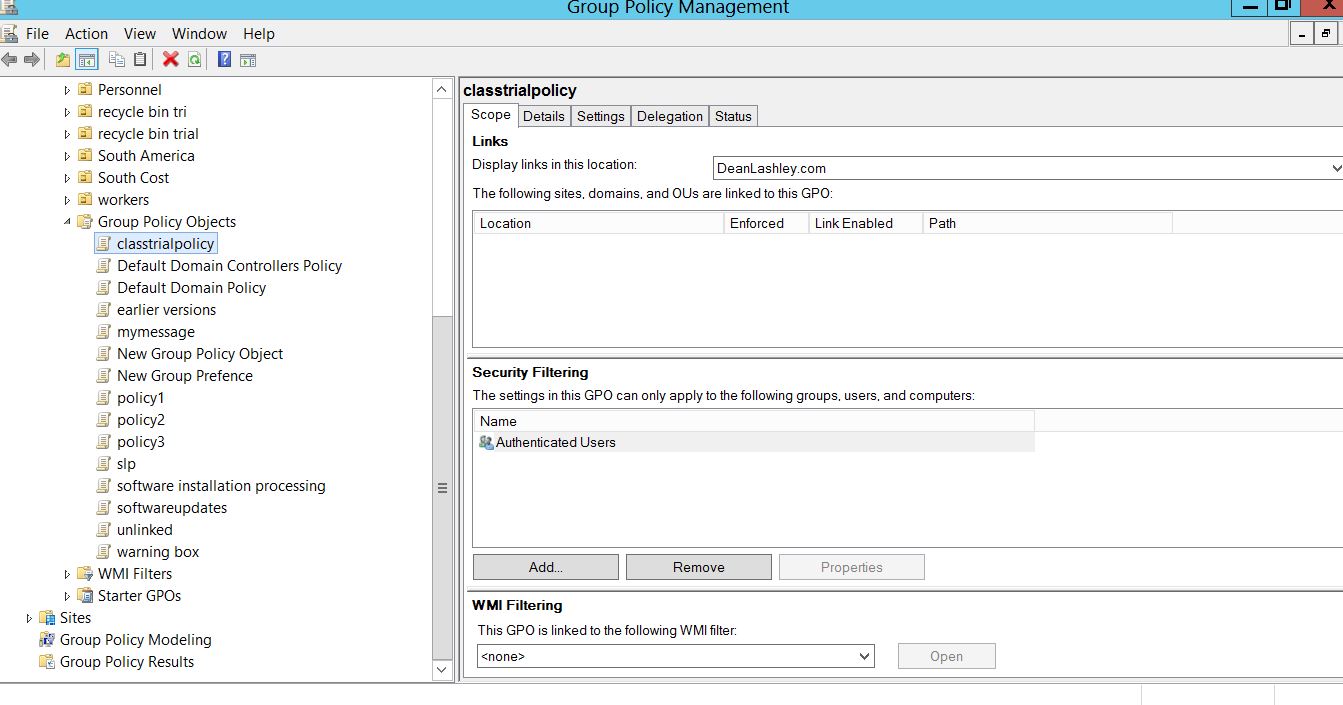Select the Group Policy Modeling node icon
The height and width of the screenshot is (705, 1343).
46,640
